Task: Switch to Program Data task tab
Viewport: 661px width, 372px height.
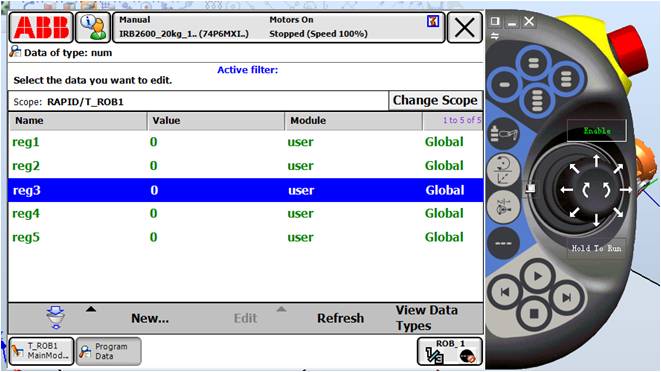Action: pyautogui.click(x=108, y=351)
